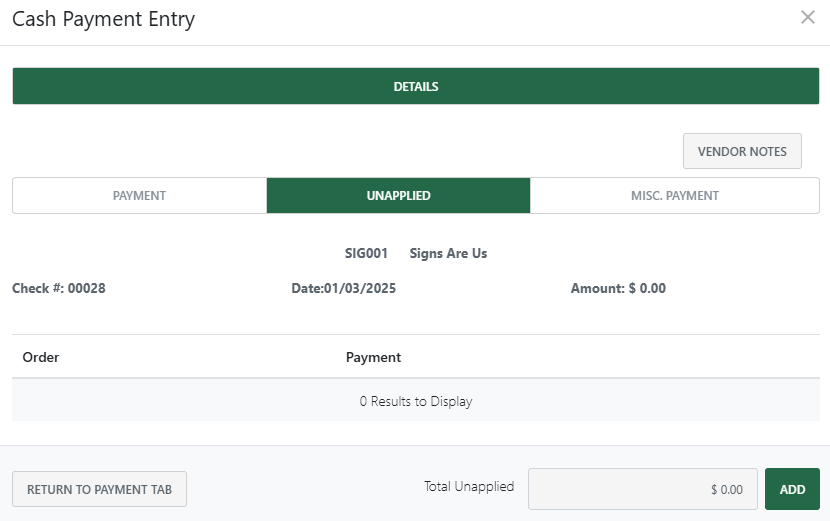This screenshot has width=830, height=521.
Task: Select the Unapplied tab
Action: [398, 196]
